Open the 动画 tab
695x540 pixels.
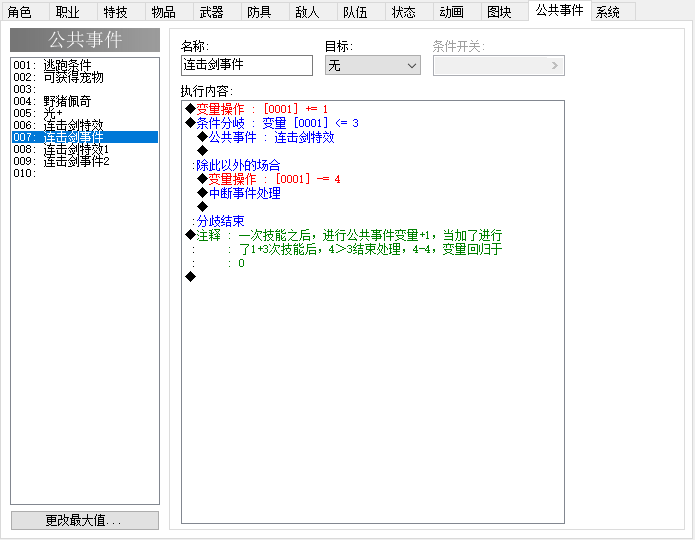[456, 12]
